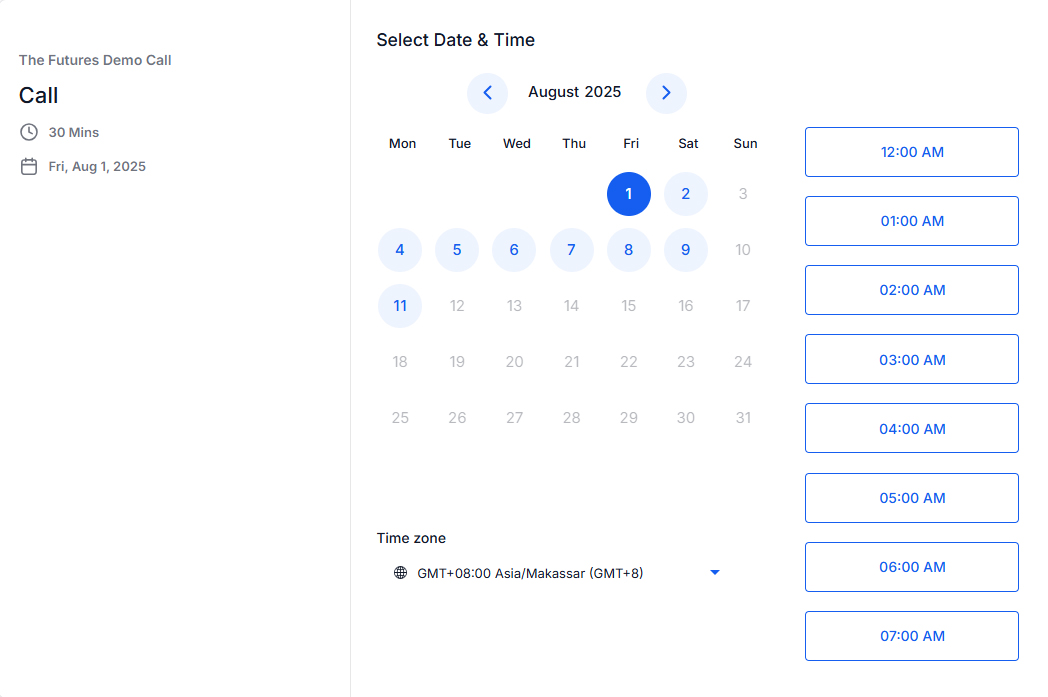Click the globe icon in Time zone
The width and height of the screenshot is (1048, 697).
pyautogui.click(x=400, y=573)
